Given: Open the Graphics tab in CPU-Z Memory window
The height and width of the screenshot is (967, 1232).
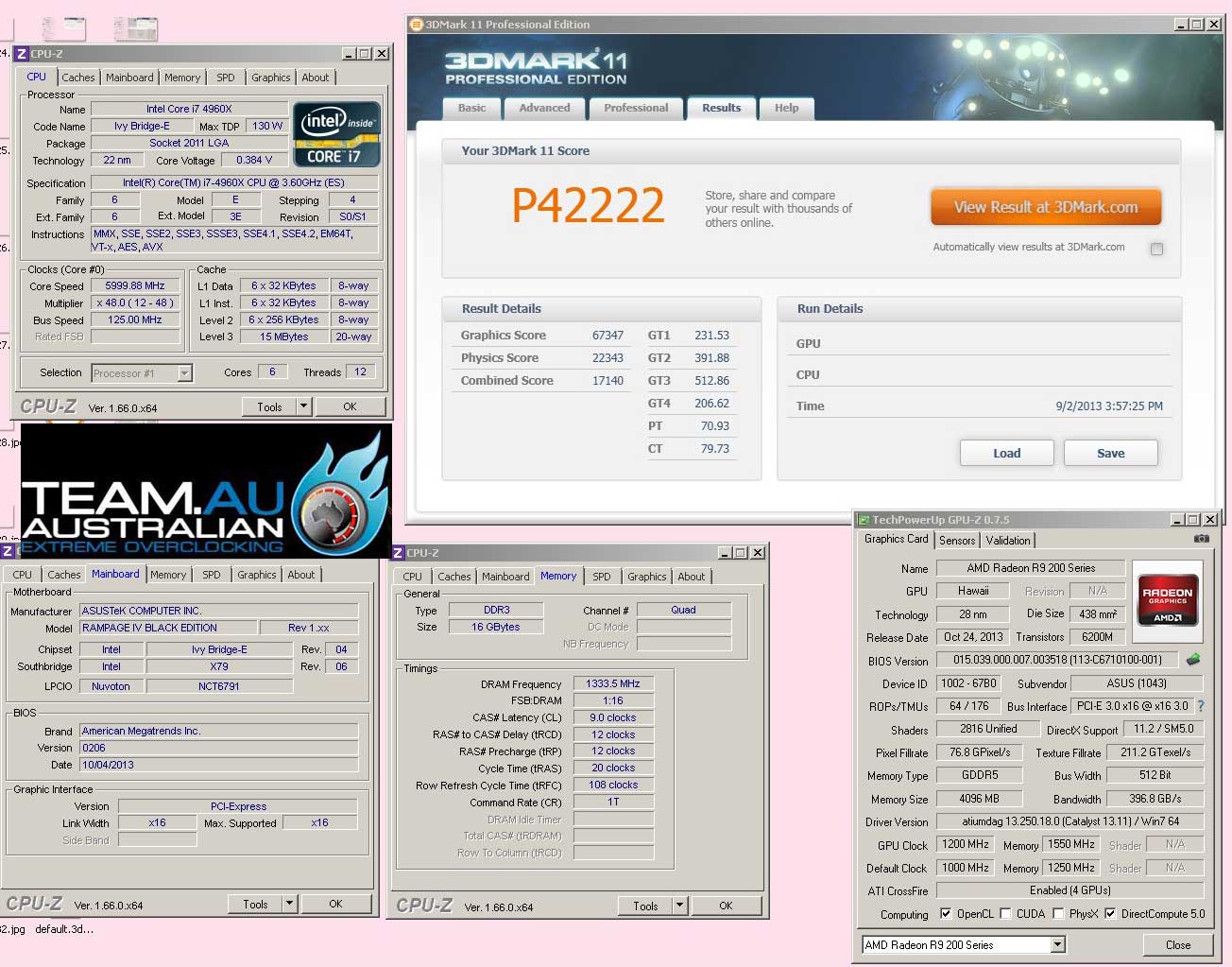Looking at the screenshot, I should tap(647, 577).
